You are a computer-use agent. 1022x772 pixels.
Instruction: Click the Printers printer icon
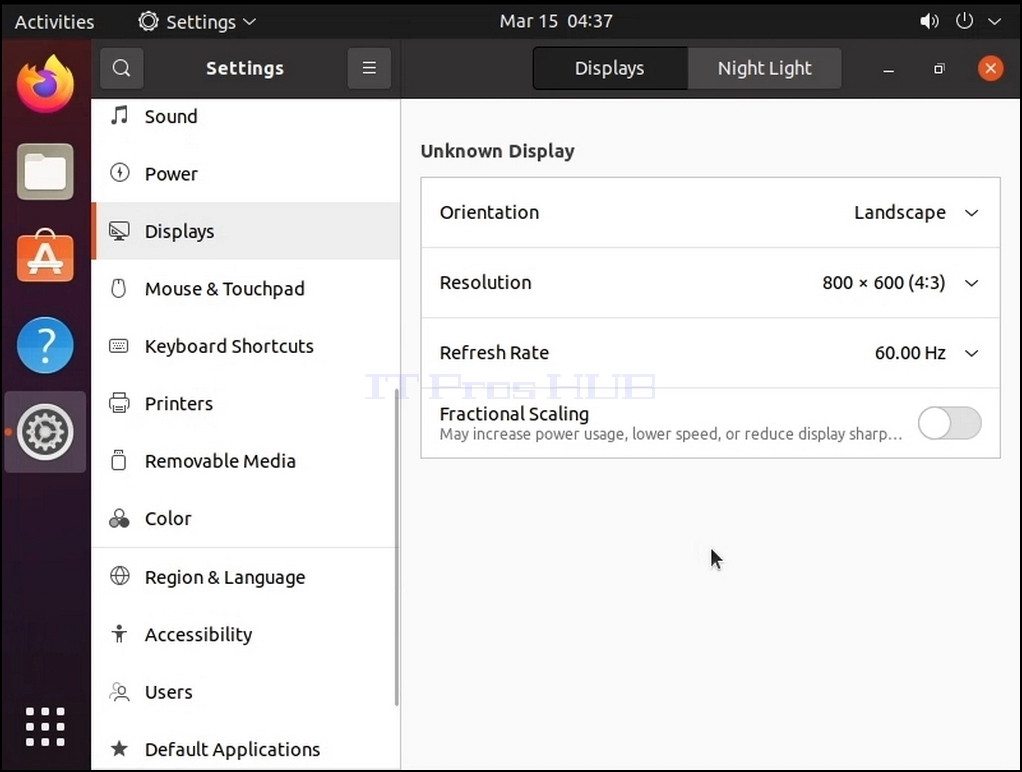point(119,403)
